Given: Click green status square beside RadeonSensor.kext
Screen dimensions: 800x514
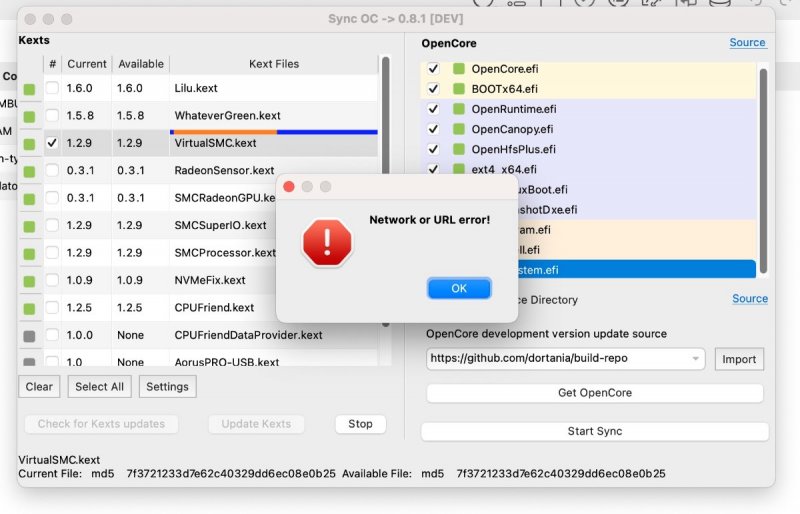Looking at the screenshot, I should point(30,172).
